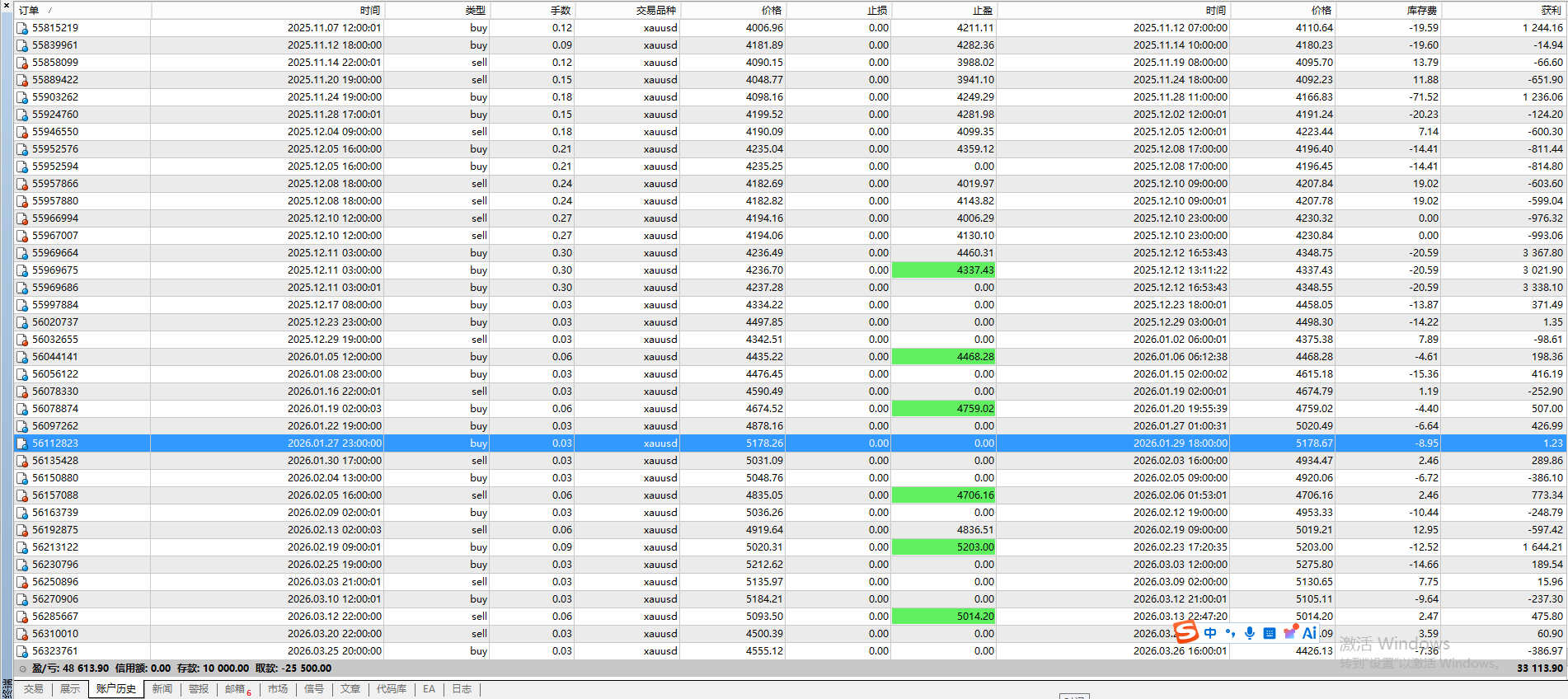The width and height of the screenshot is (1568, 699).
Task: Select order row 56213122
Action: click(55, 547)
